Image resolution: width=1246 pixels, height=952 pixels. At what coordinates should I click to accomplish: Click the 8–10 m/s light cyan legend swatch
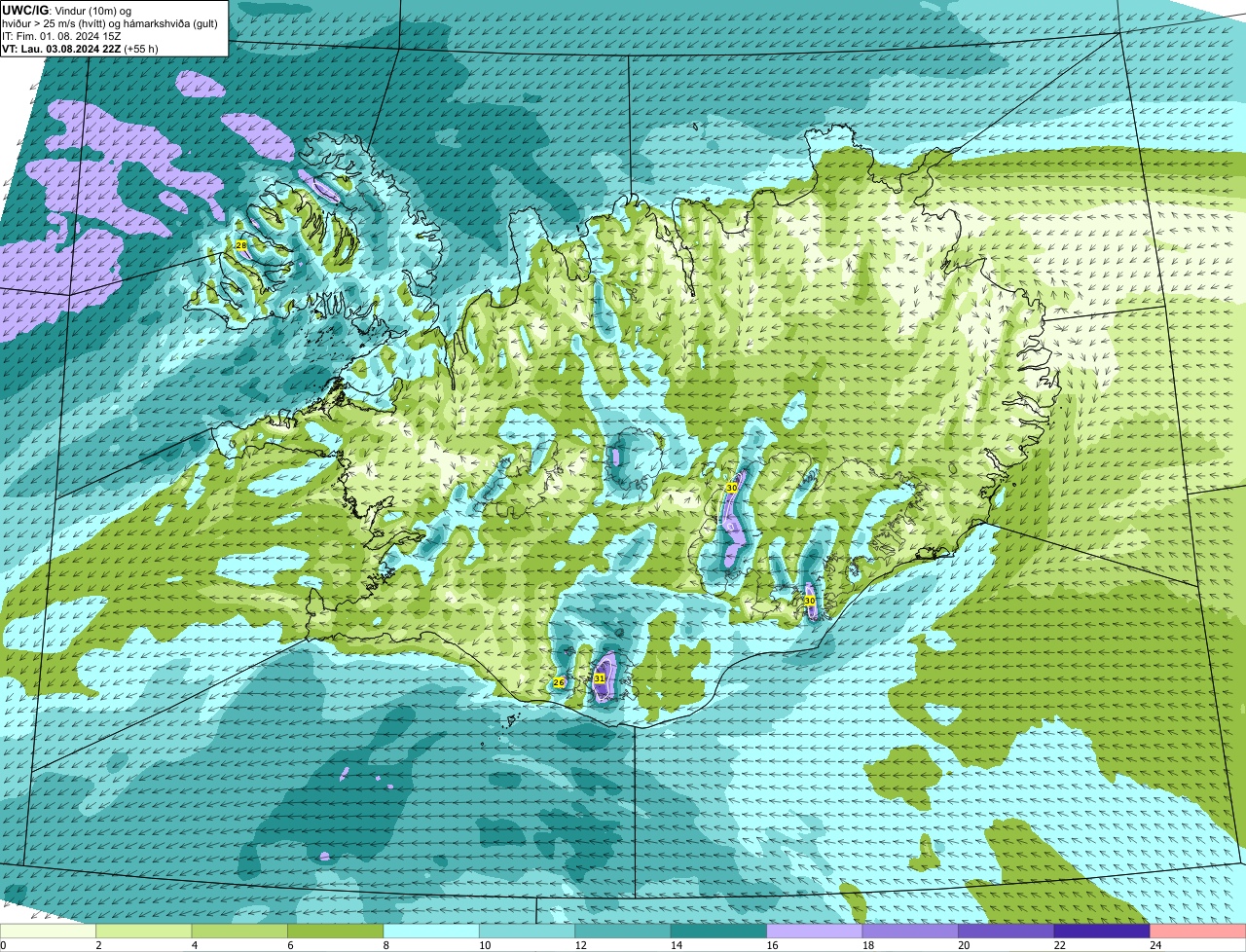[x=432, y=932]
